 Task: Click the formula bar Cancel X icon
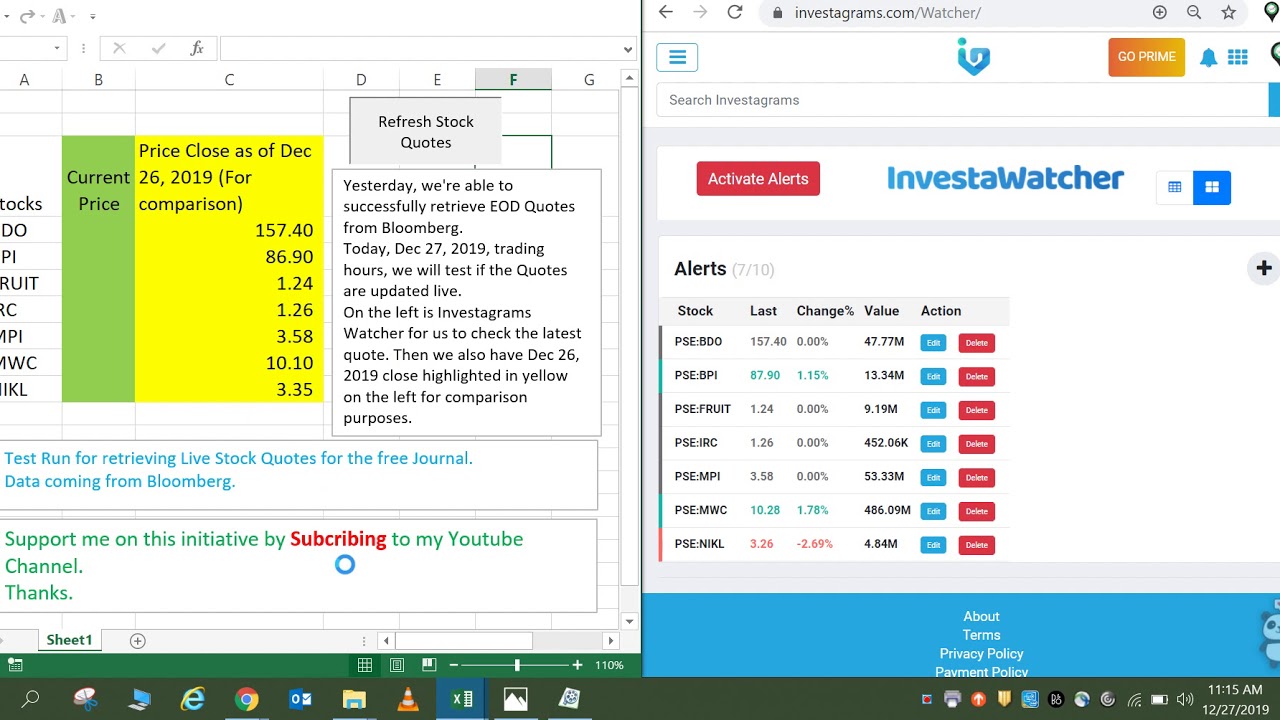point(119,48)
